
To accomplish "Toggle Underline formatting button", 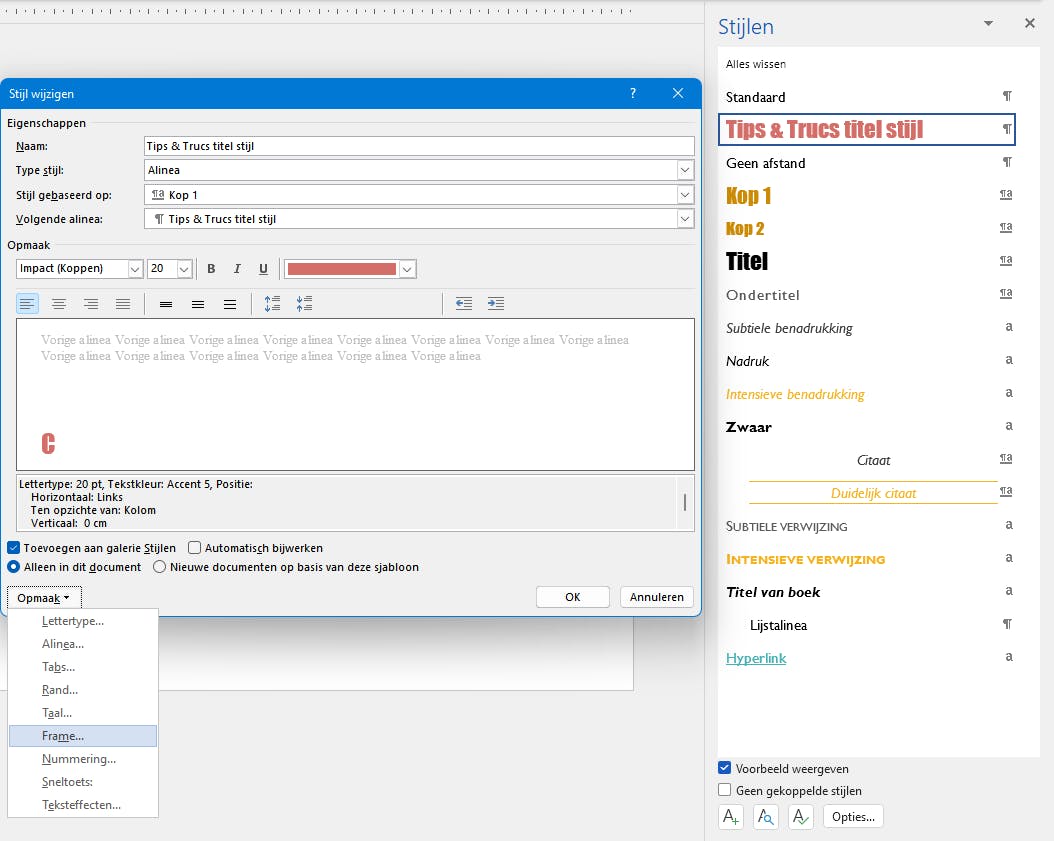I will (x=263, y=269).
